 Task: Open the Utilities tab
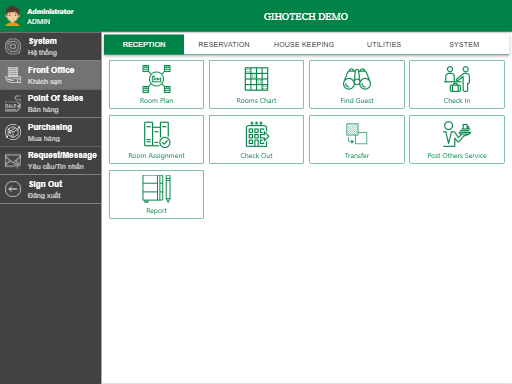(x=384, y=44)
